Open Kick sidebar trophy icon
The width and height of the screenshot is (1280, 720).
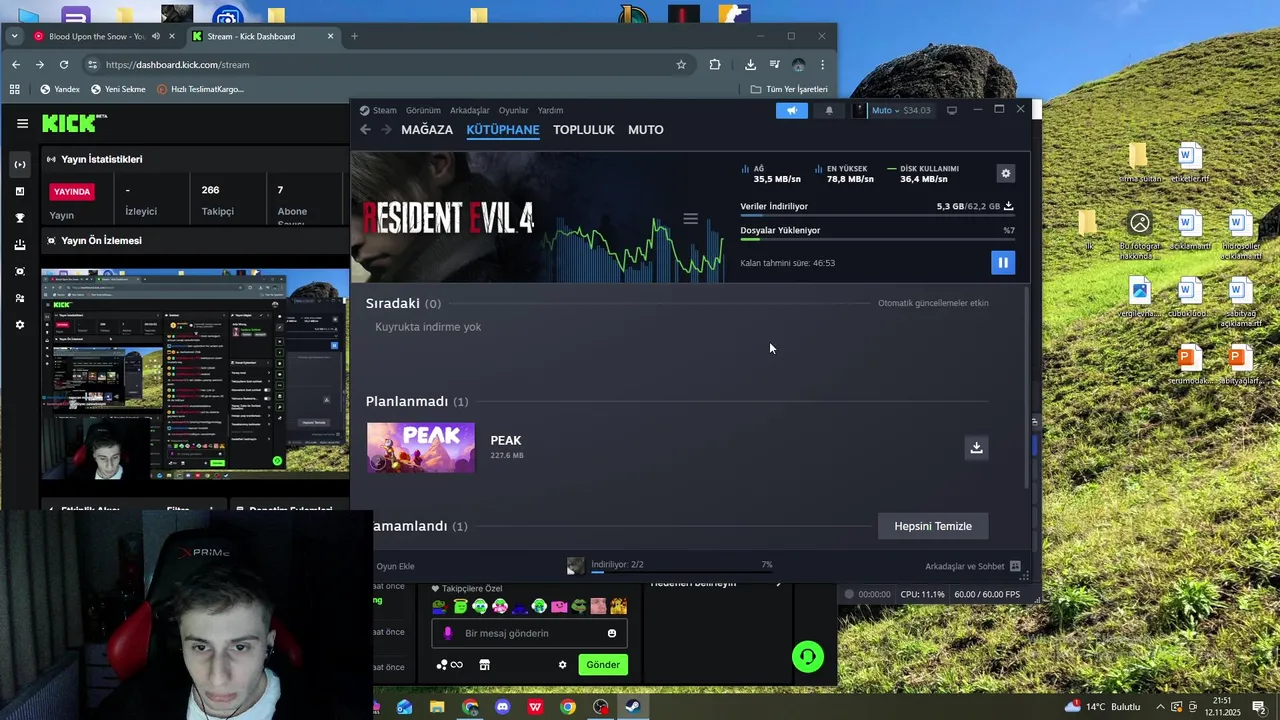point(20,218)
